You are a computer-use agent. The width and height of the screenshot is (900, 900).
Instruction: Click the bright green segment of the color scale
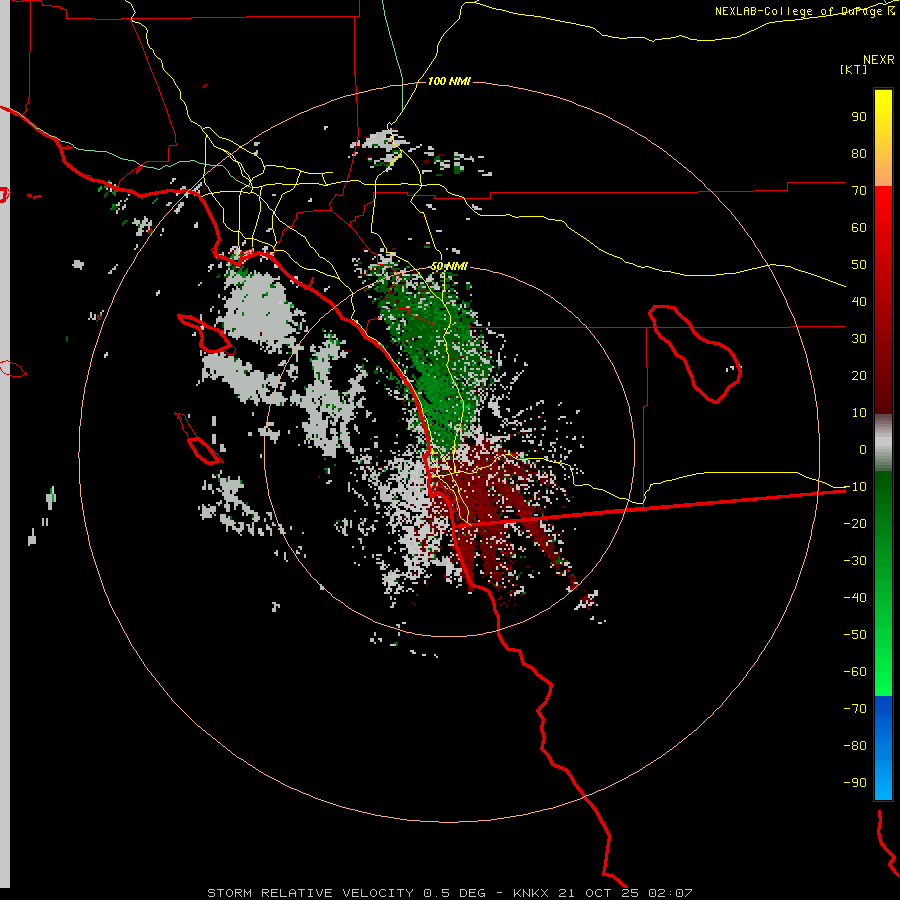pyautogui.click(x=883, y=583)
